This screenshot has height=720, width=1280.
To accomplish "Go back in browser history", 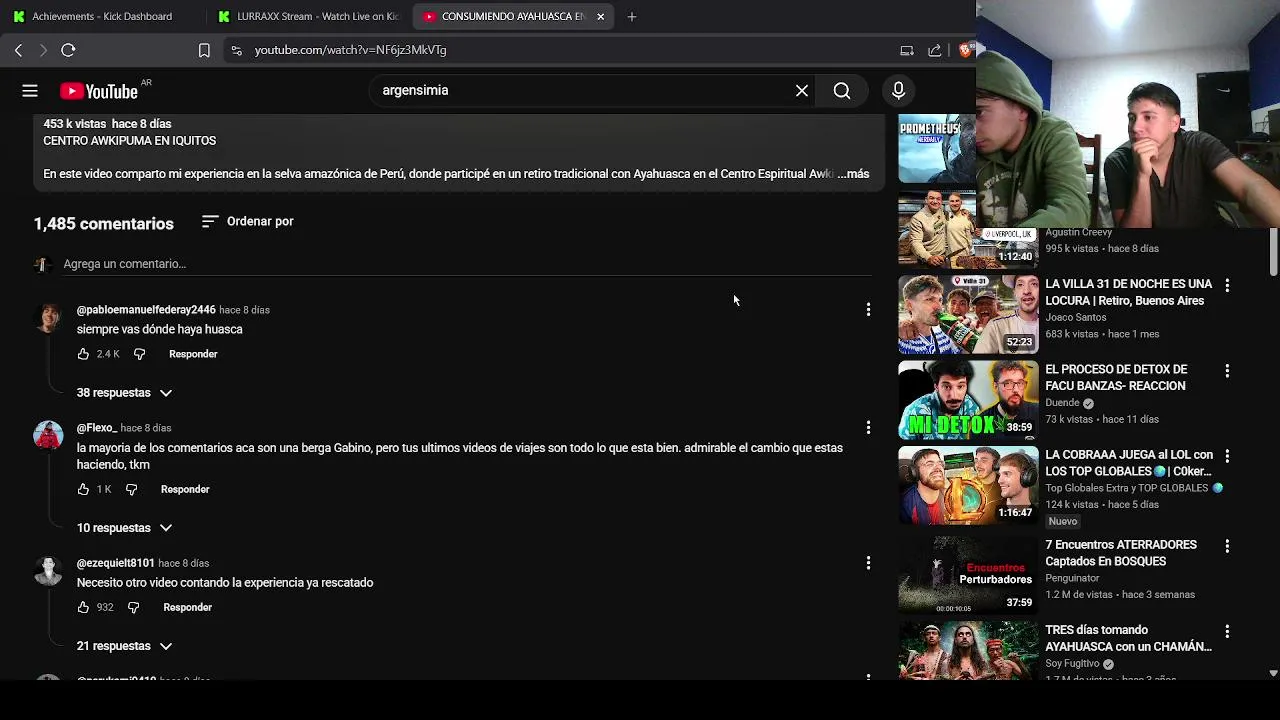I will click(x=18, y=50).
